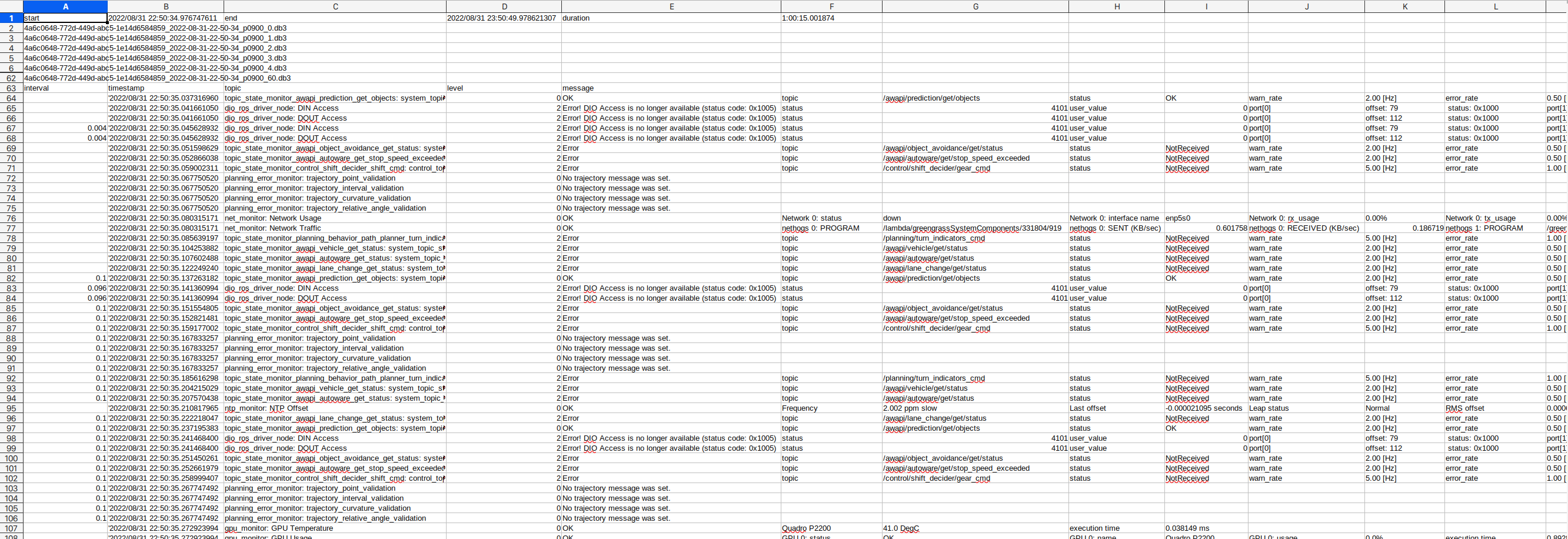The width and height of the screenshot is (1568, 539).
Task: Select column B header
Action: [x=165, y=6]
